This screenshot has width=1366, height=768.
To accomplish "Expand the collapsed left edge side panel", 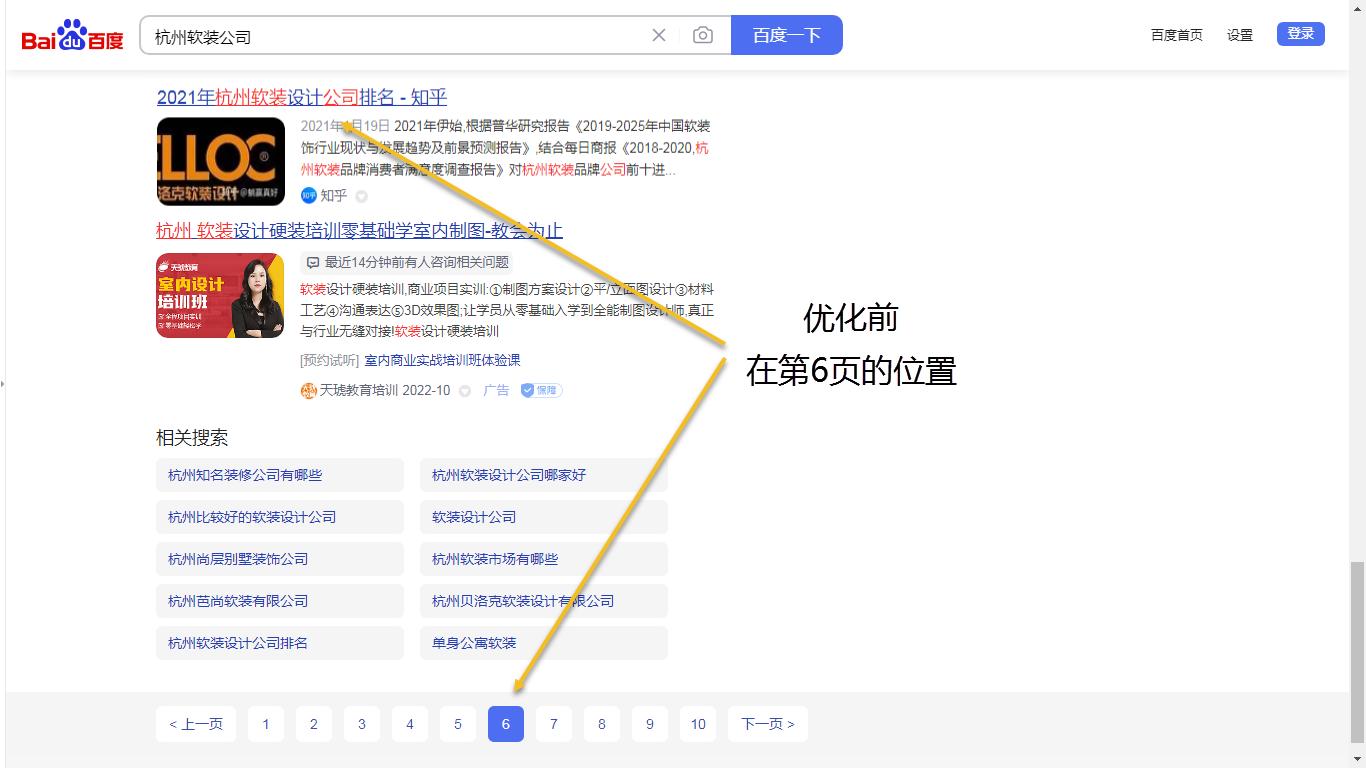I will point(4,384).
